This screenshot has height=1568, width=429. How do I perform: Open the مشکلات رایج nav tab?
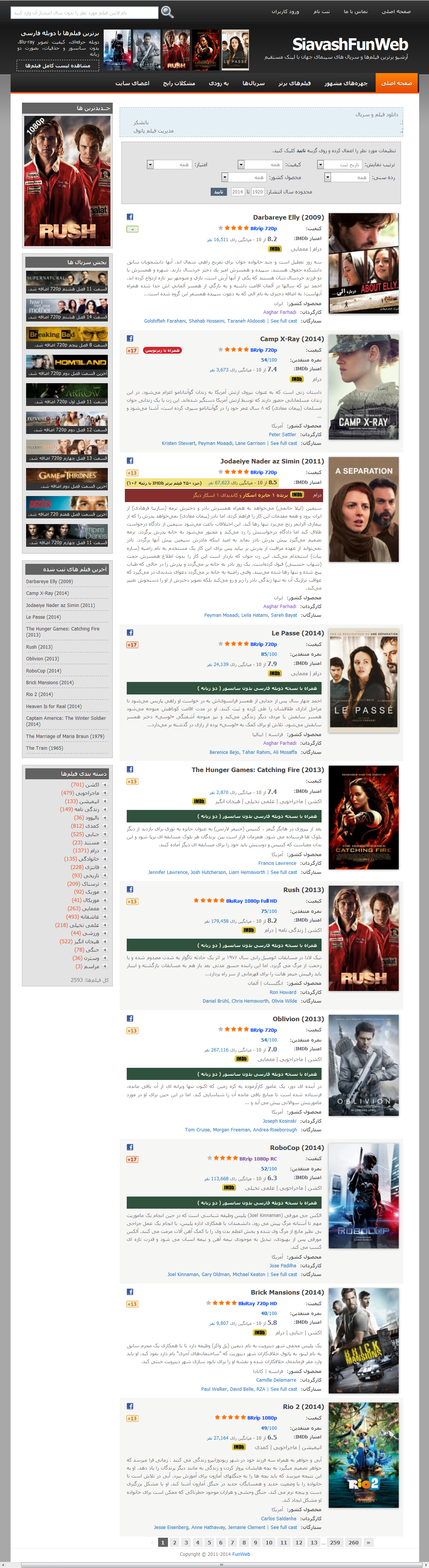tap(179, 83)
